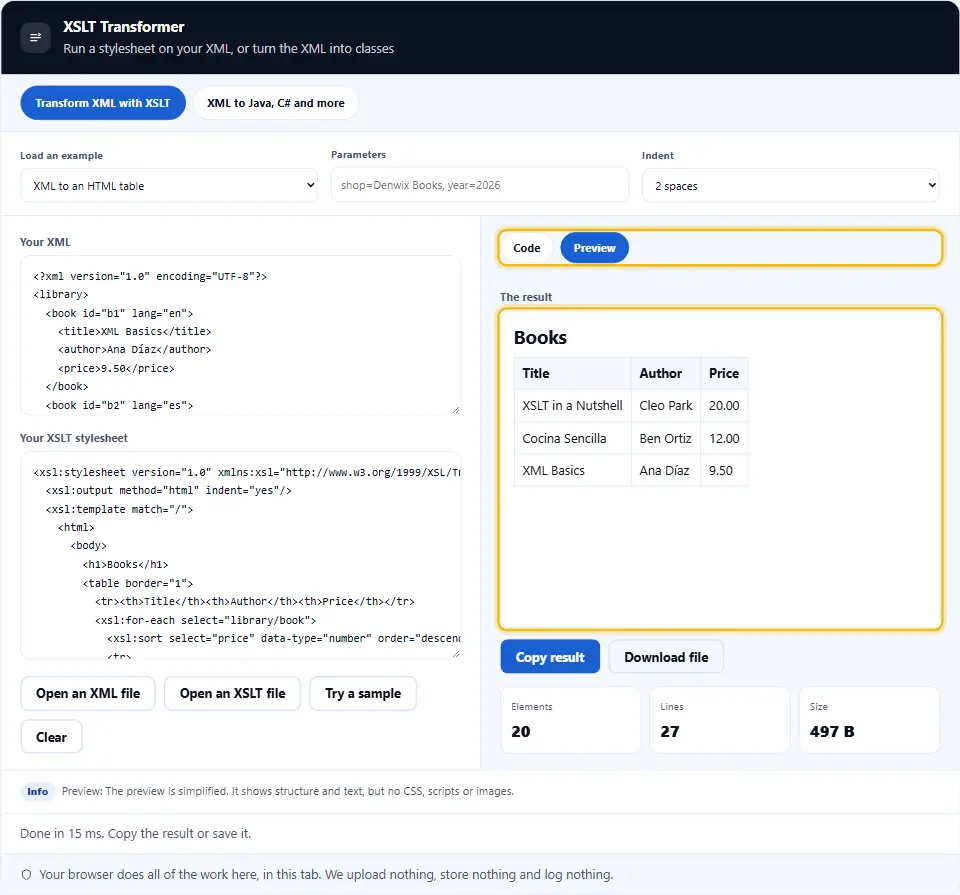The image size is (960, 895).
Task: Click the Cocina Sencilla cell
Action: click(x=572, y=438)
